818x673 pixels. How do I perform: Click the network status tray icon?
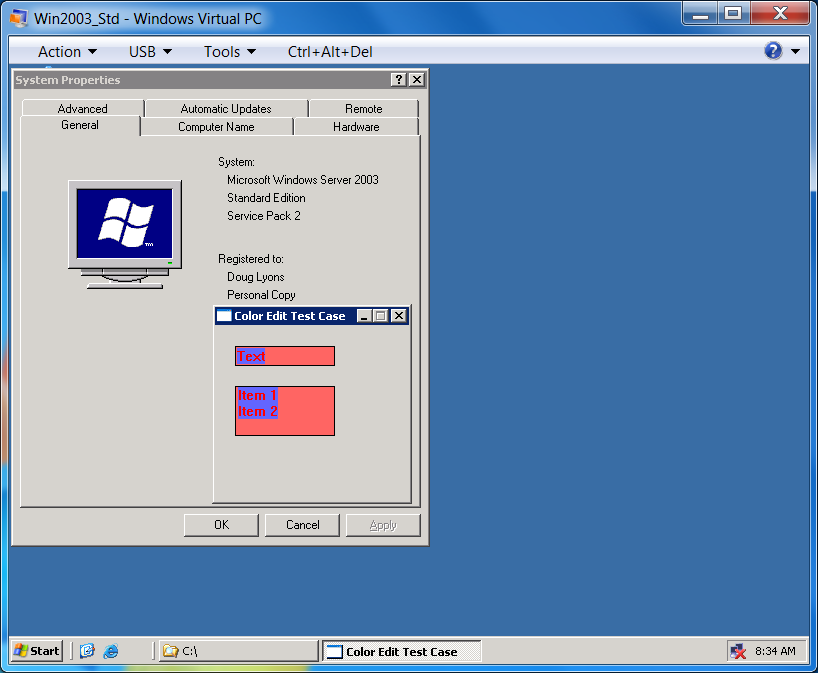pos(738,651)
